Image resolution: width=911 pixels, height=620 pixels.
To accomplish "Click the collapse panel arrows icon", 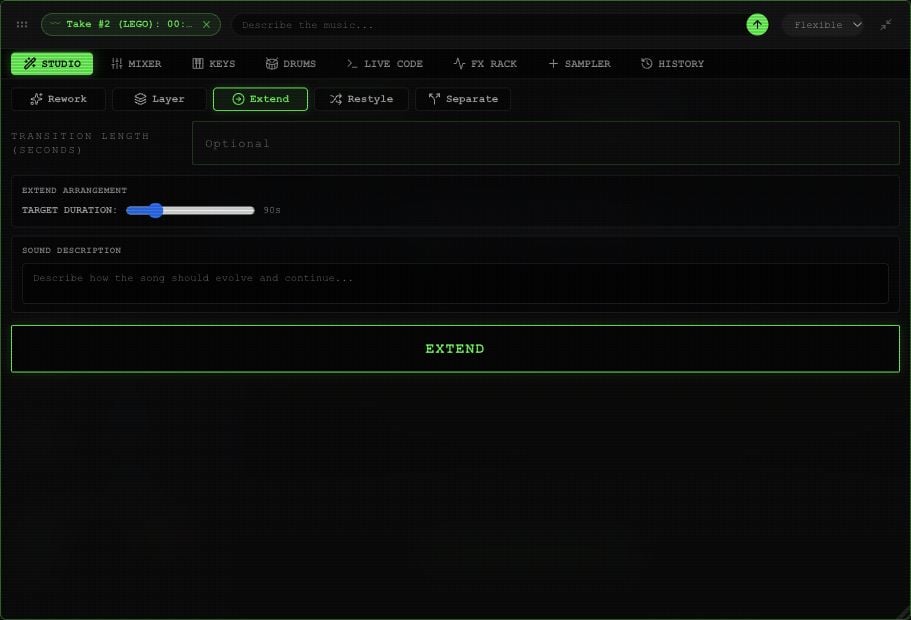I will click(885, 24).
